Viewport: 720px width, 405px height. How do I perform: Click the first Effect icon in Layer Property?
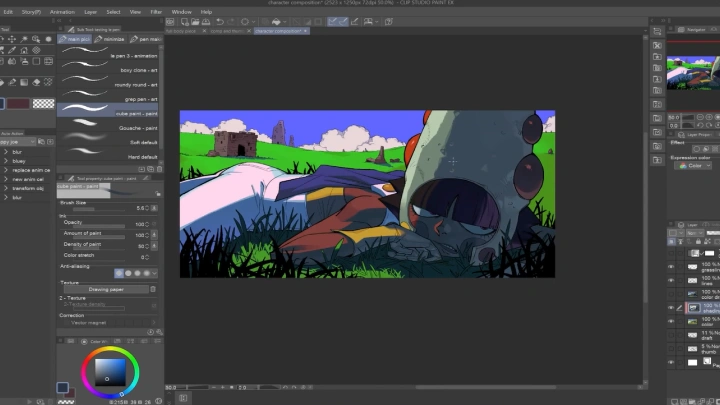point(697,149)
